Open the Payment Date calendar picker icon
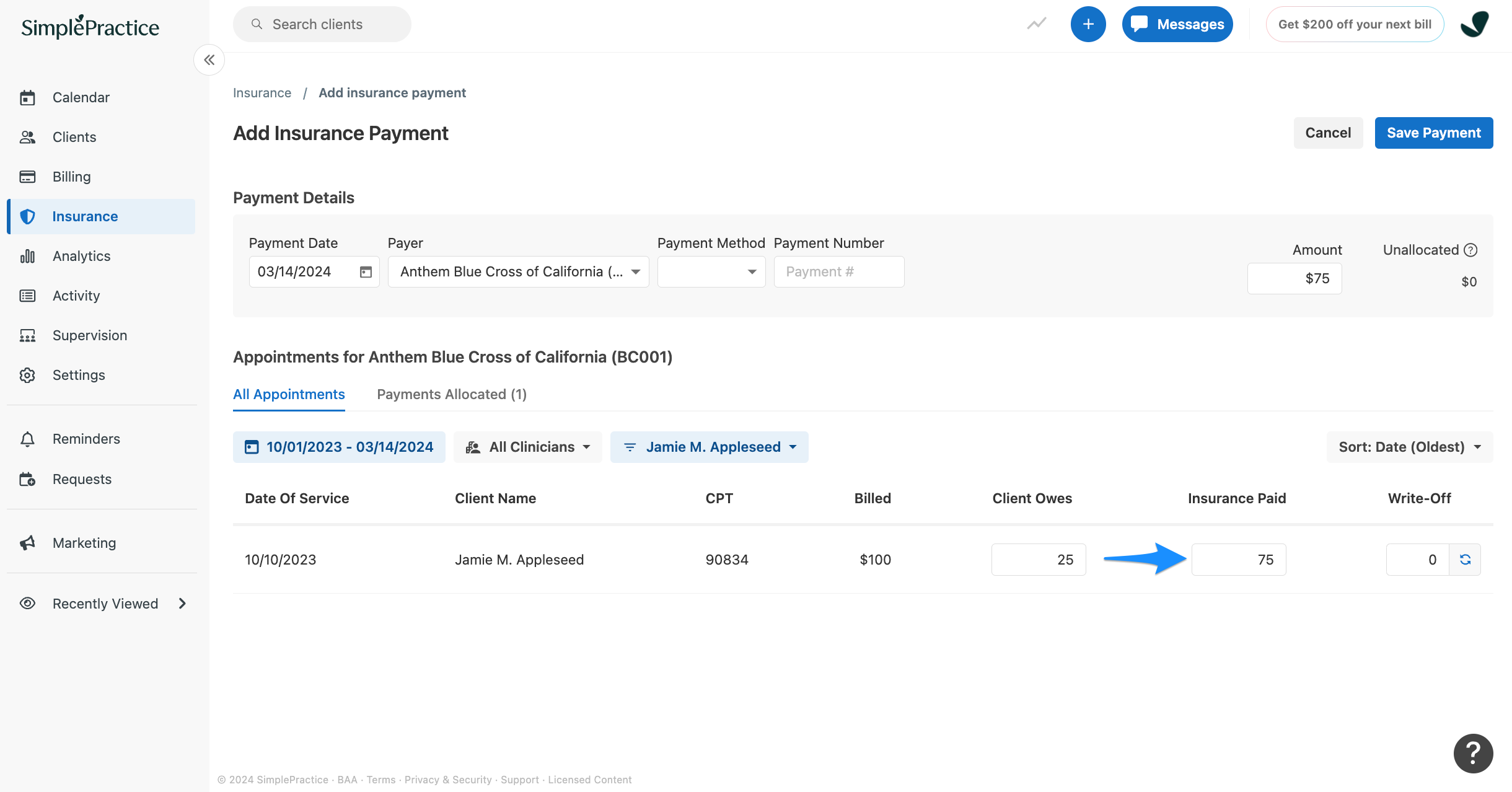 pyautogui.click(x=366, y=272)
